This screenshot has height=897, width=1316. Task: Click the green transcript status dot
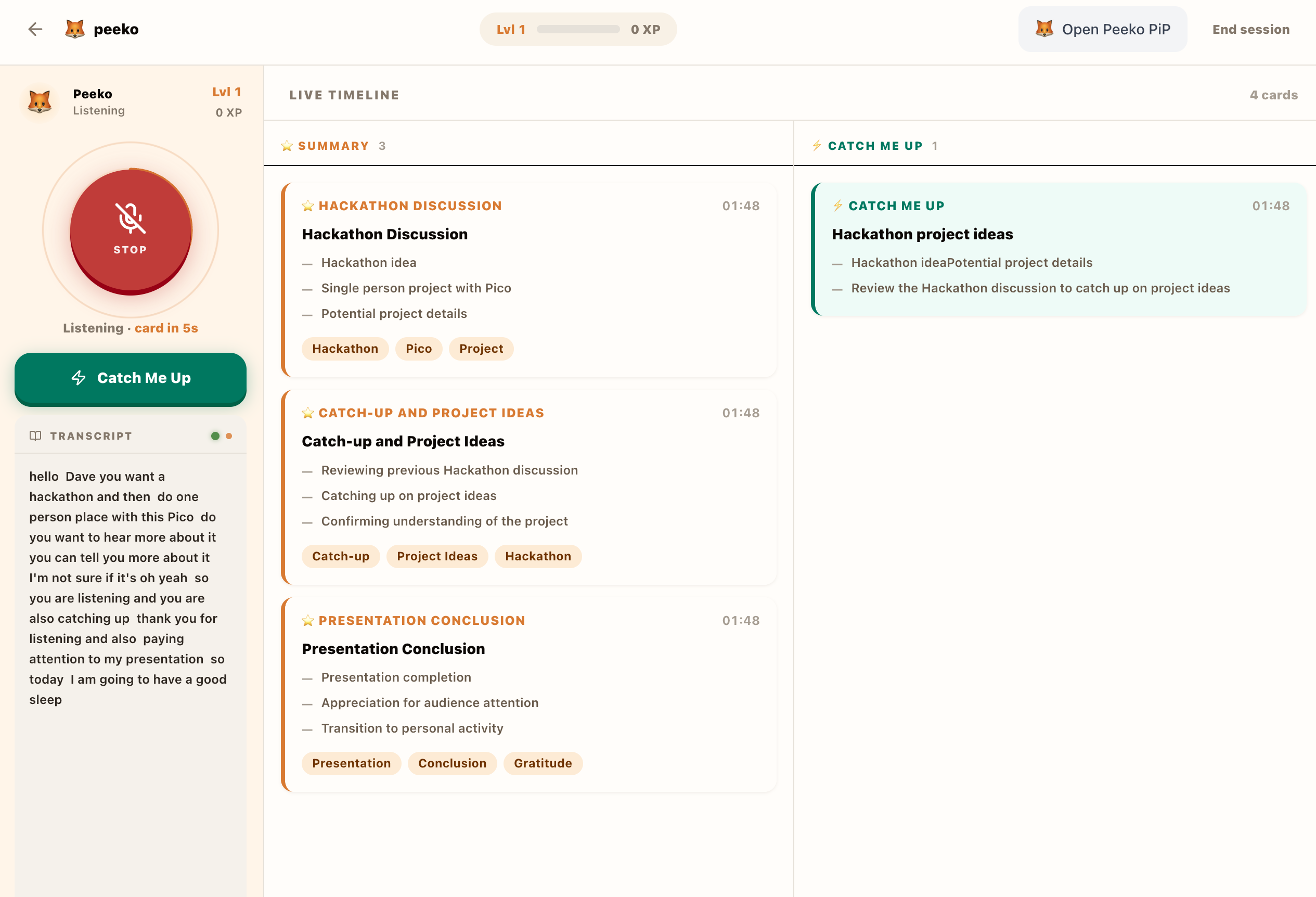pos(215,435)
